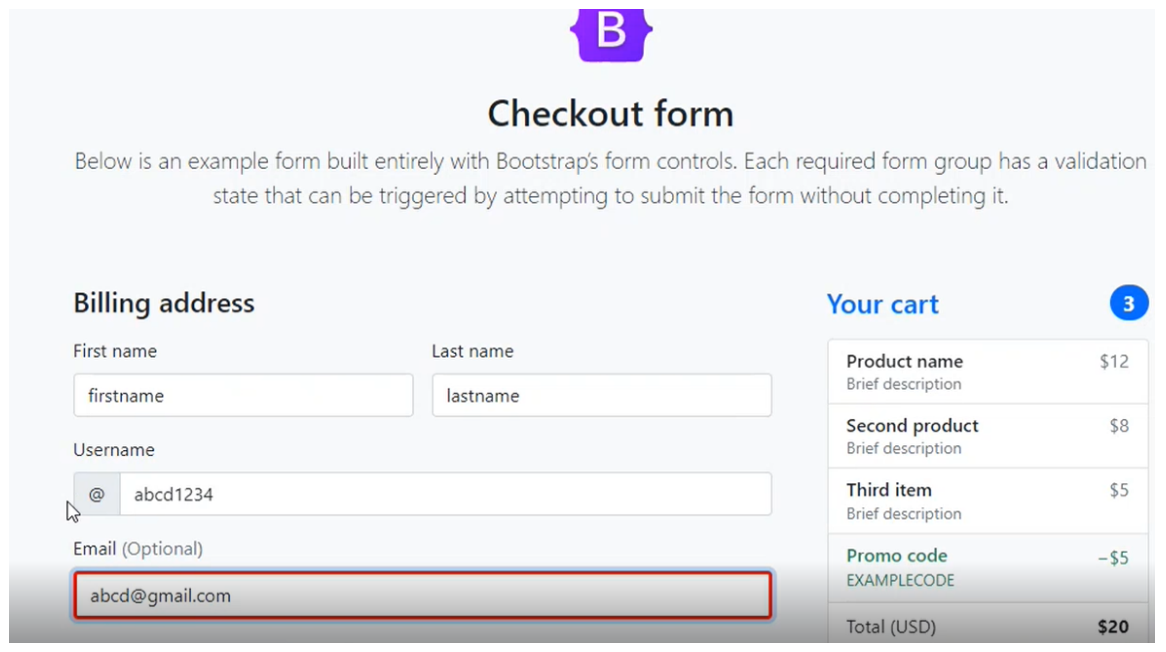Click the Your cart heading
Viewport: 1166px width, 652px height.
point(882,304)
